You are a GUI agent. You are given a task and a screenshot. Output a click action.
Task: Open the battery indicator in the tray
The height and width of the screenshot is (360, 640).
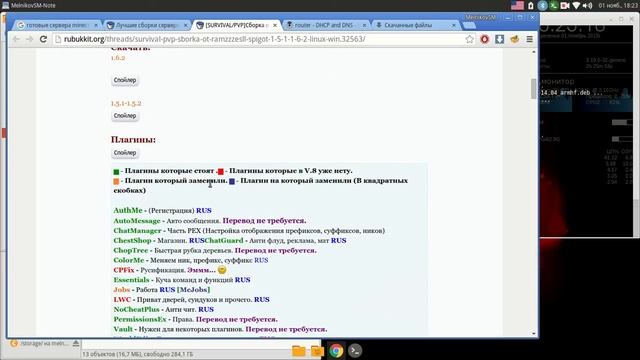pyautogui.click(x=531, y=5)
